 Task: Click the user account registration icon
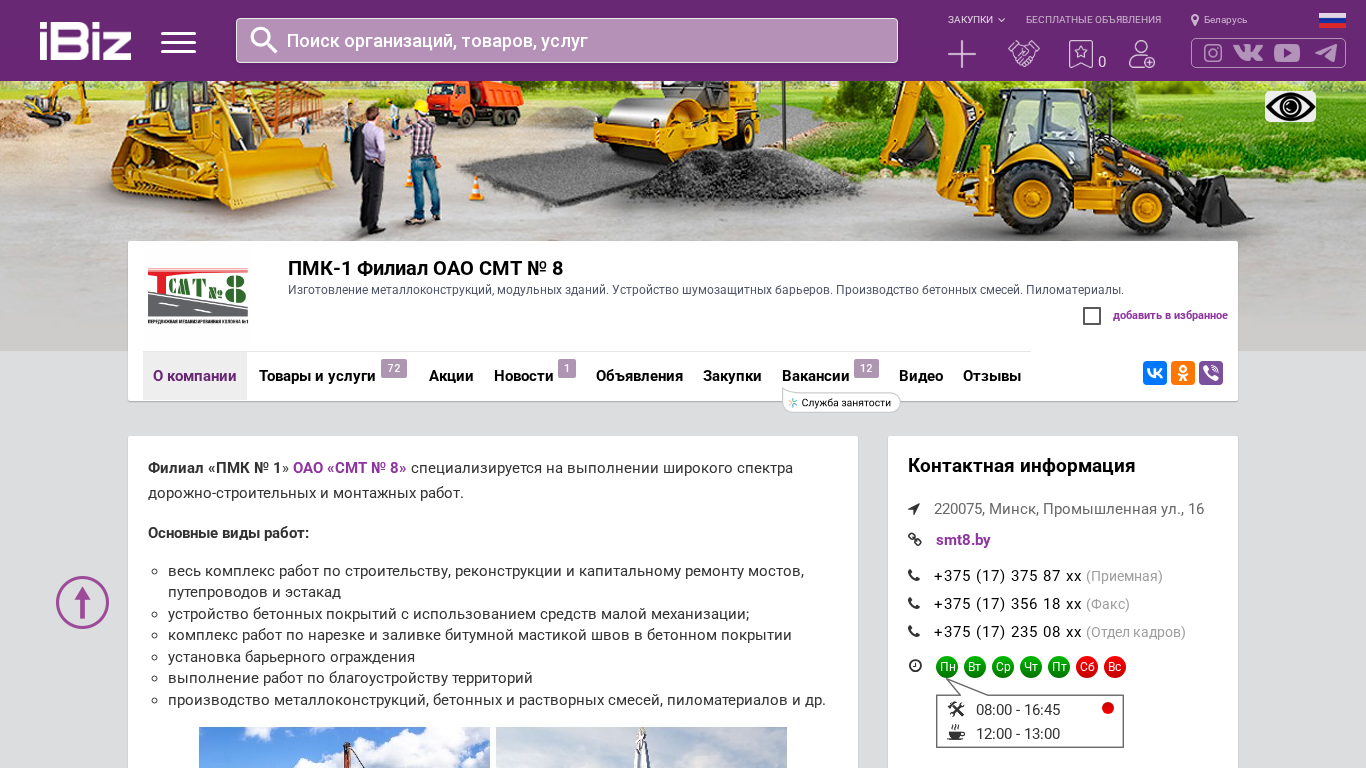(1141, 54)
